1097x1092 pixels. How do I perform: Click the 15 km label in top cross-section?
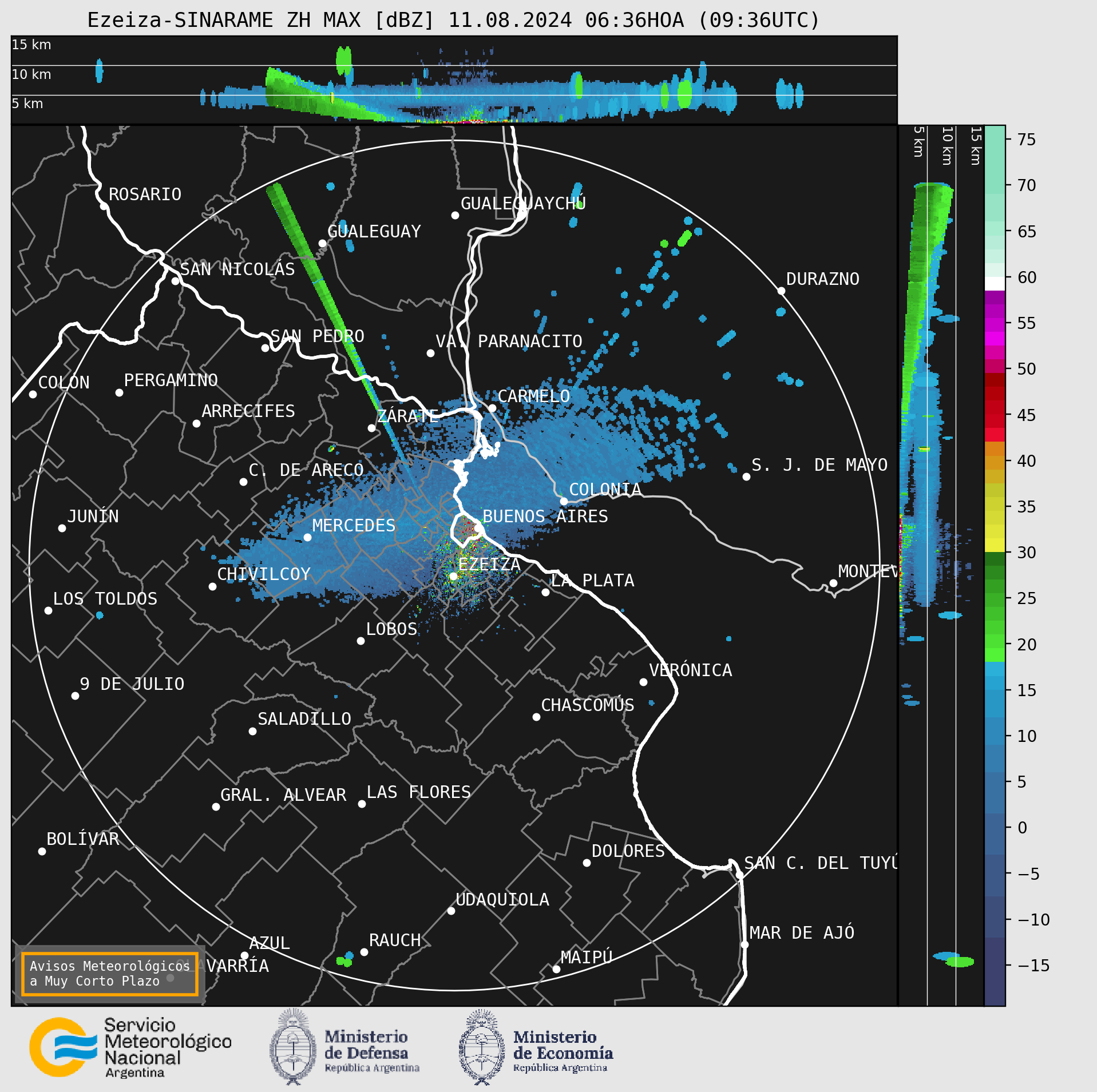click(x=31, y=45)
